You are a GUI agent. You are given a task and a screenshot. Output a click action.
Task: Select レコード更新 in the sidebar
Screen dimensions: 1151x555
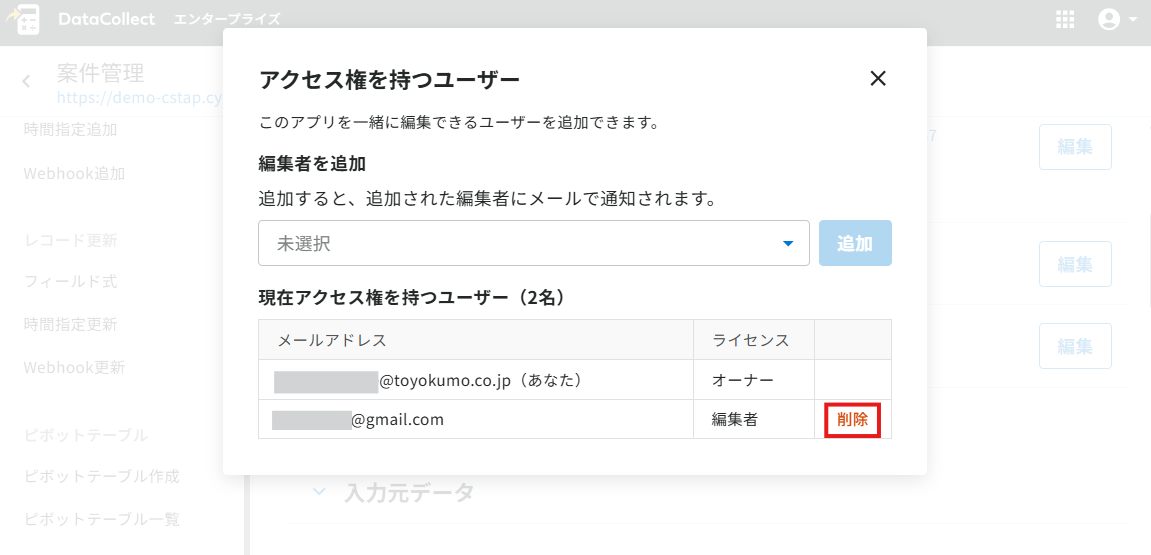pyautogui.click(x=70, y=241)
